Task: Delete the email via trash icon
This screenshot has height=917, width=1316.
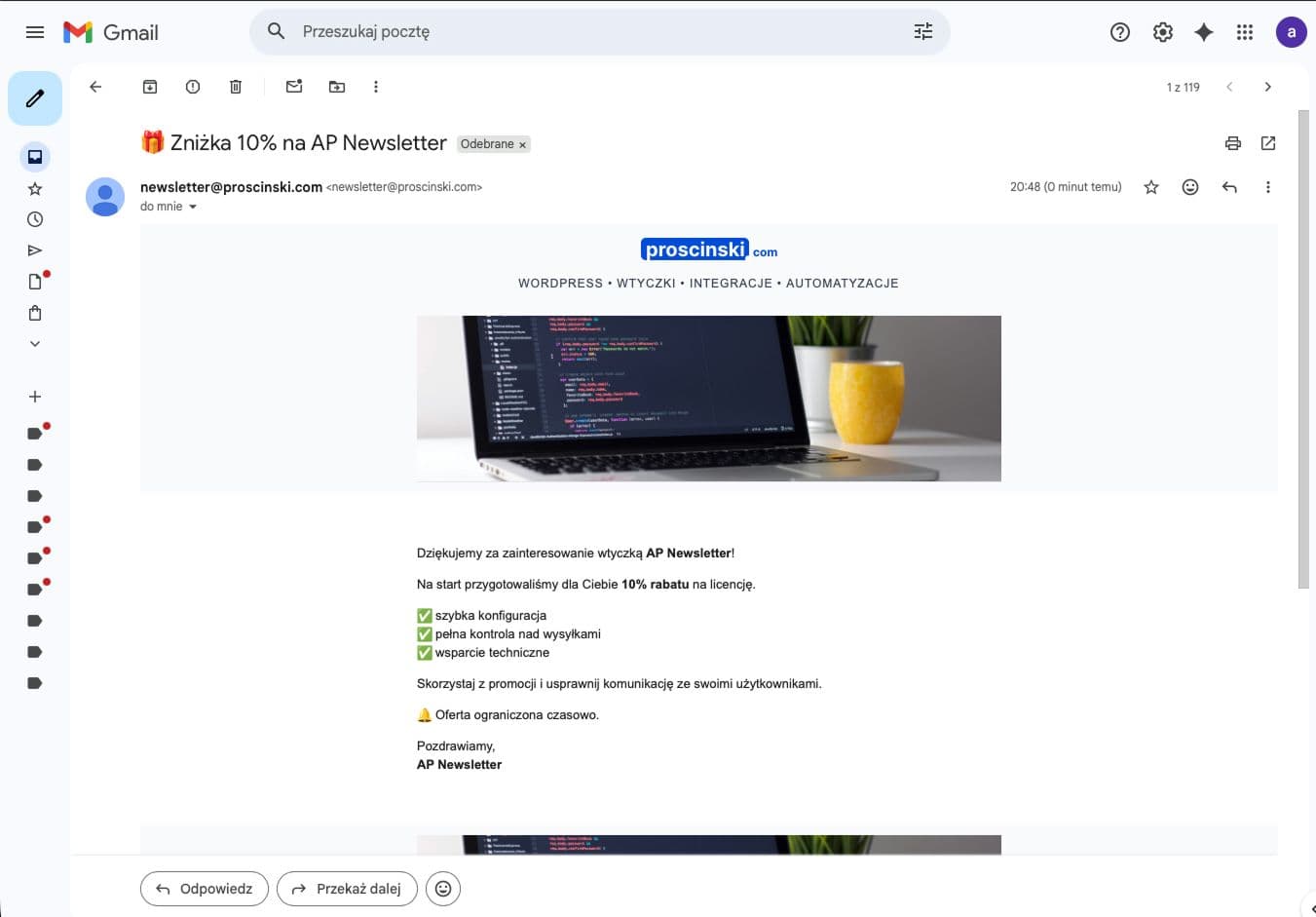Action: (x=235, y=87)
